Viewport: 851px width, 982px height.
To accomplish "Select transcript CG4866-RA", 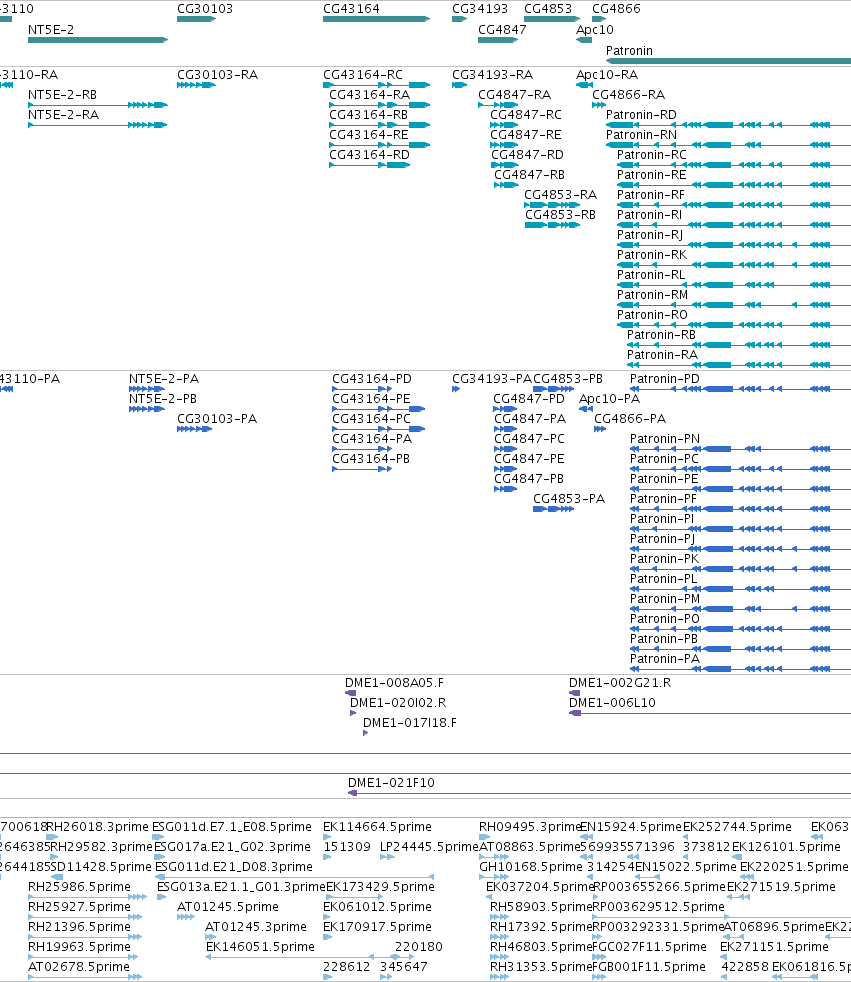I will pyautogui.click(x=629, y=95).
